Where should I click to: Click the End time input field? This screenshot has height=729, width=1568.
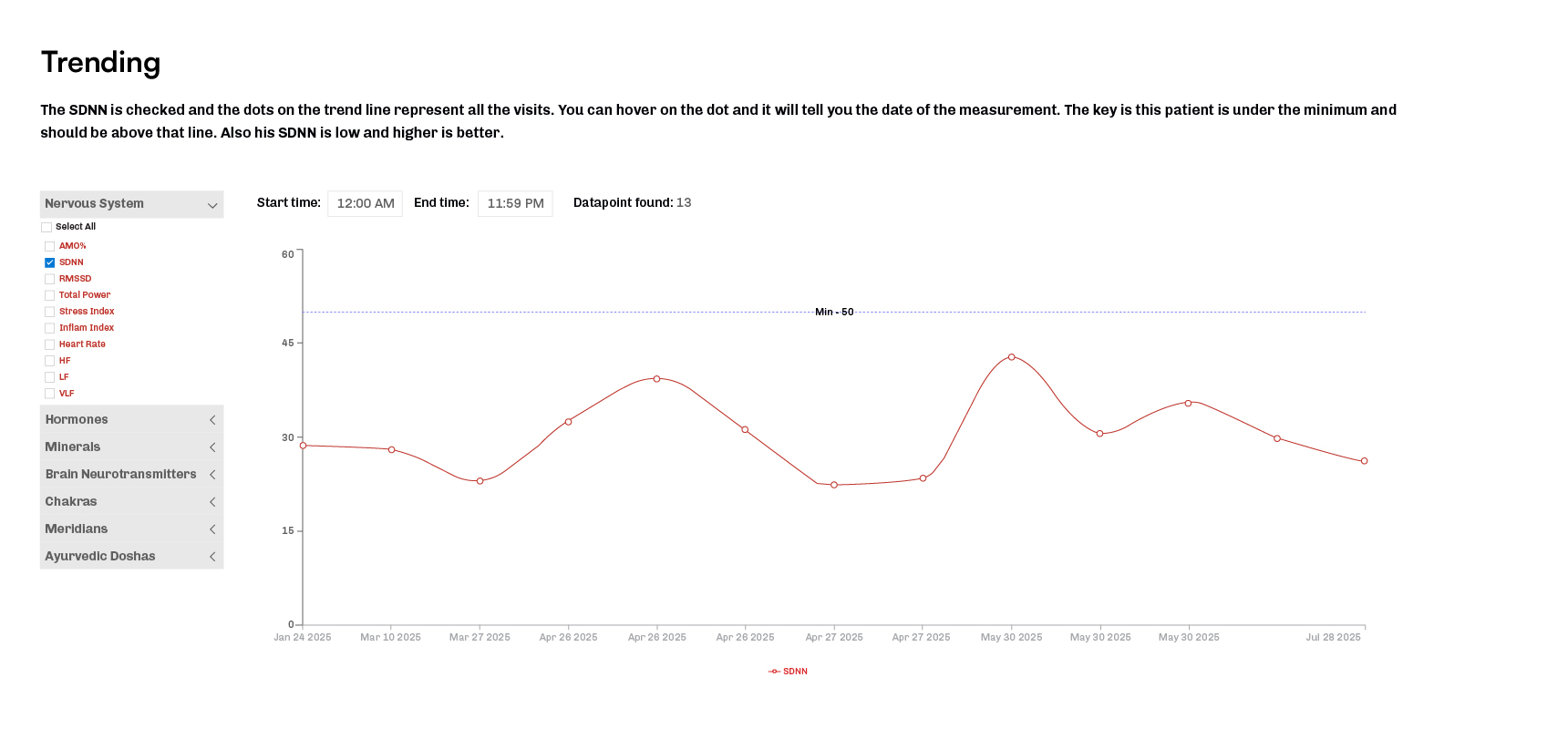(x=515, y=203)
